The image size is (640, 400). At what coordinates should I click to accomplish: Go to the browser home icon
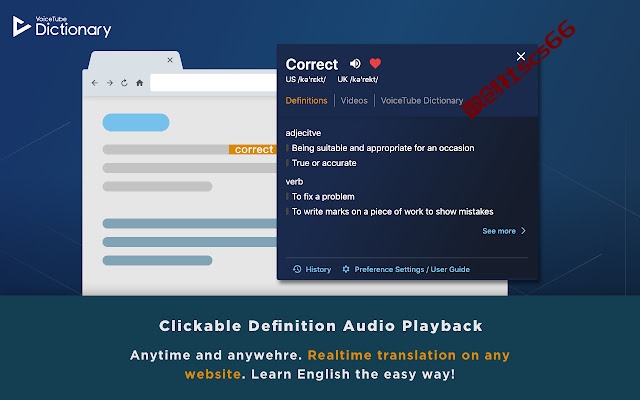click(139, 83)
